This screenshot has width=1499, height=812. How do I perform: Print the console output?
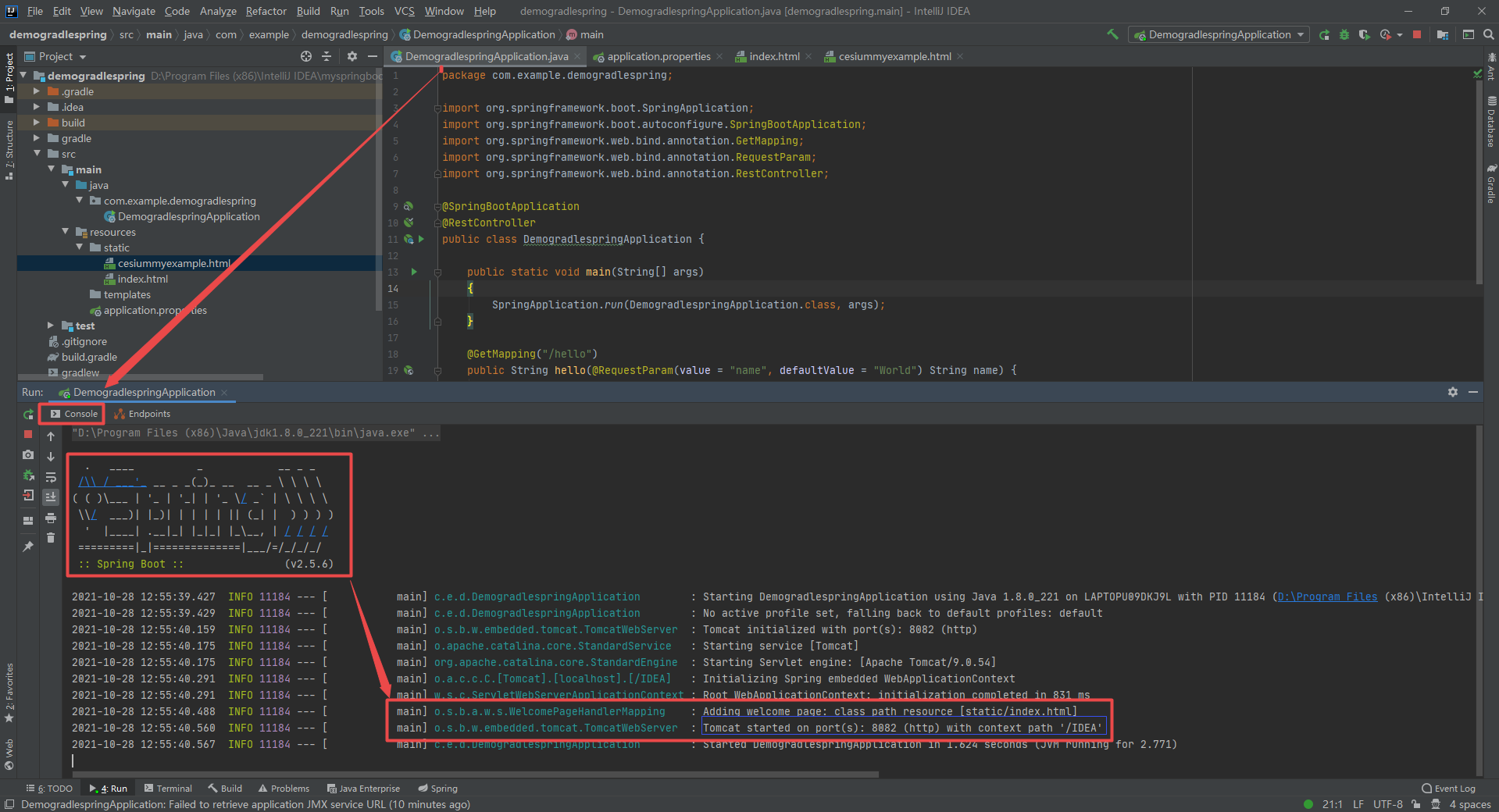coord(51,518)
